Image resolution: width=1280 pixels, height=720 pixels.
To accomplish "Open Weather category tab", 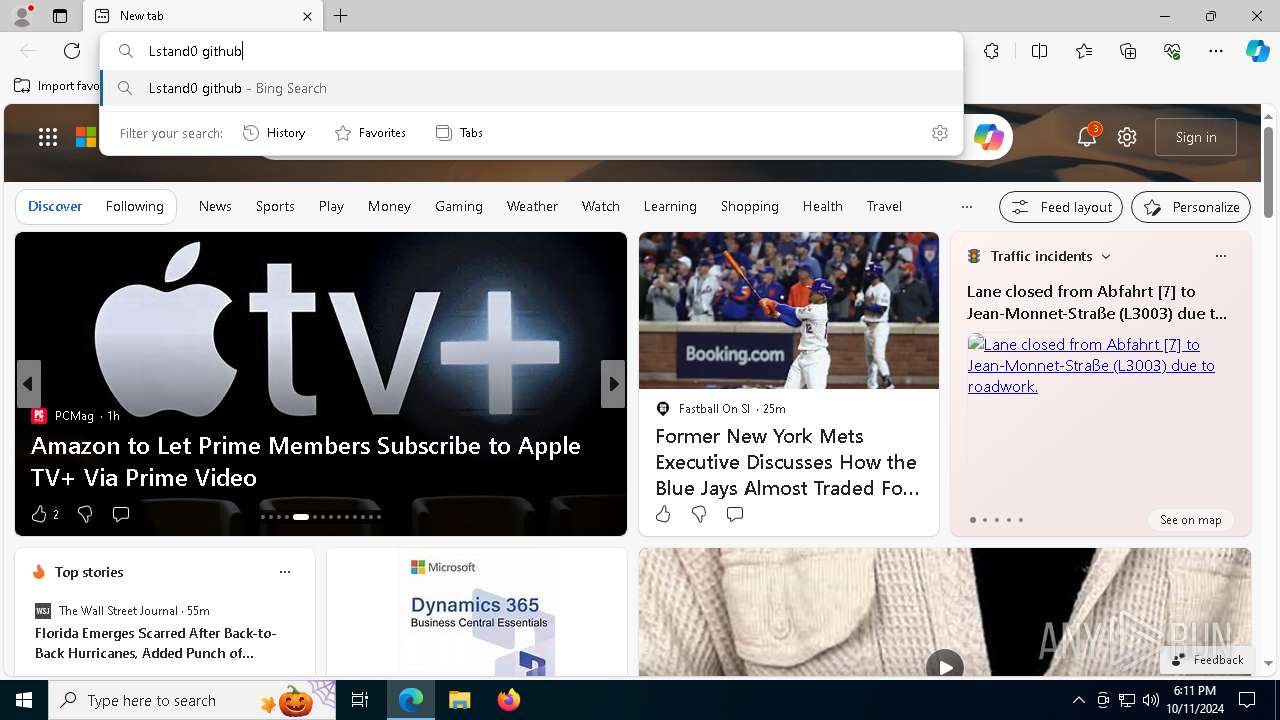I will coord(532,206).
